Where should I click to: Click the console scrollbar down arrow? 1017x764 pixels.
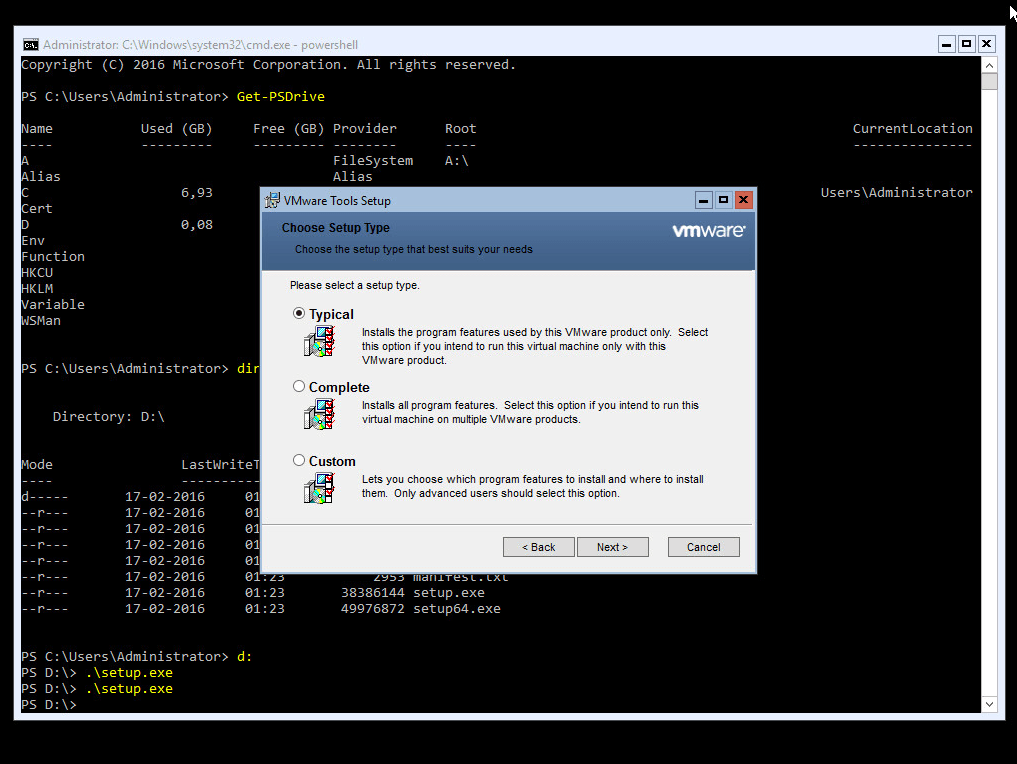pos(989,704)
